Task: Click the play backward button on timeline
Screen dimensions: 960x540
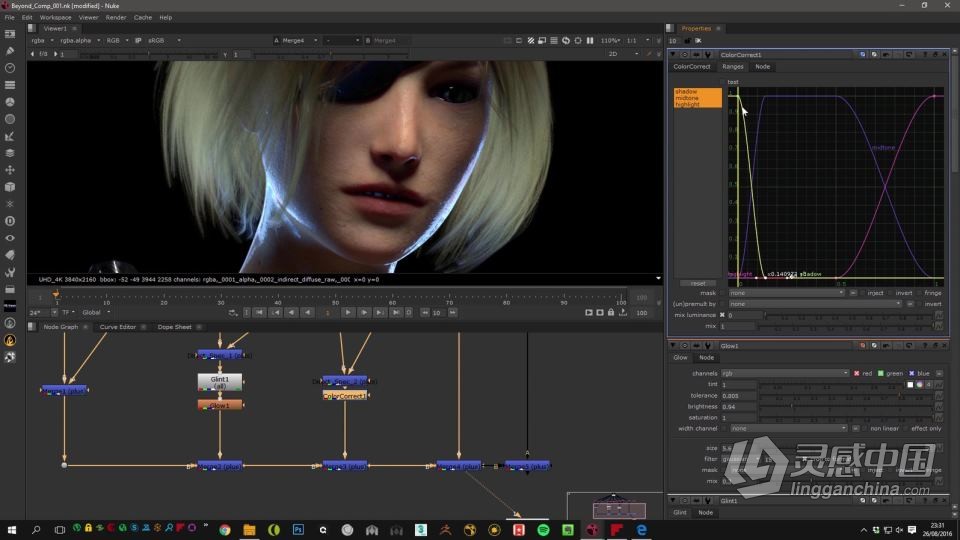Action: 307,312
